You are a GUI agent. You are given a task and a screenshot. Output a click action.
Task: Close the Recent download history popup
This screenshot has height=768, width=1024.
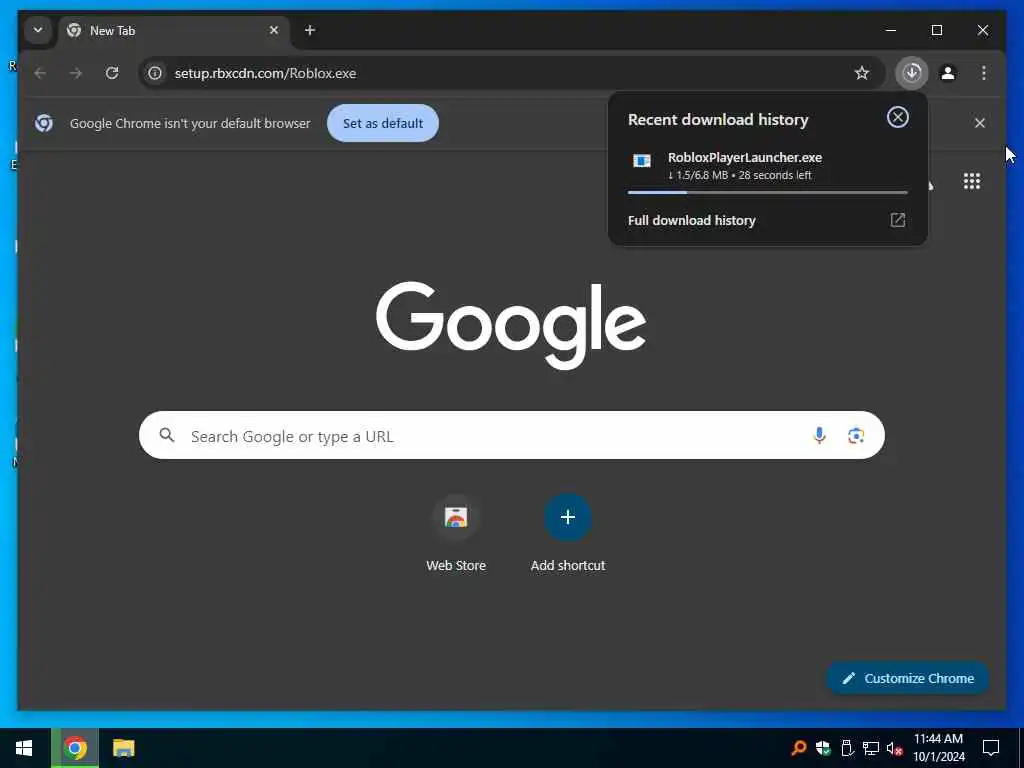pos(898,118)
